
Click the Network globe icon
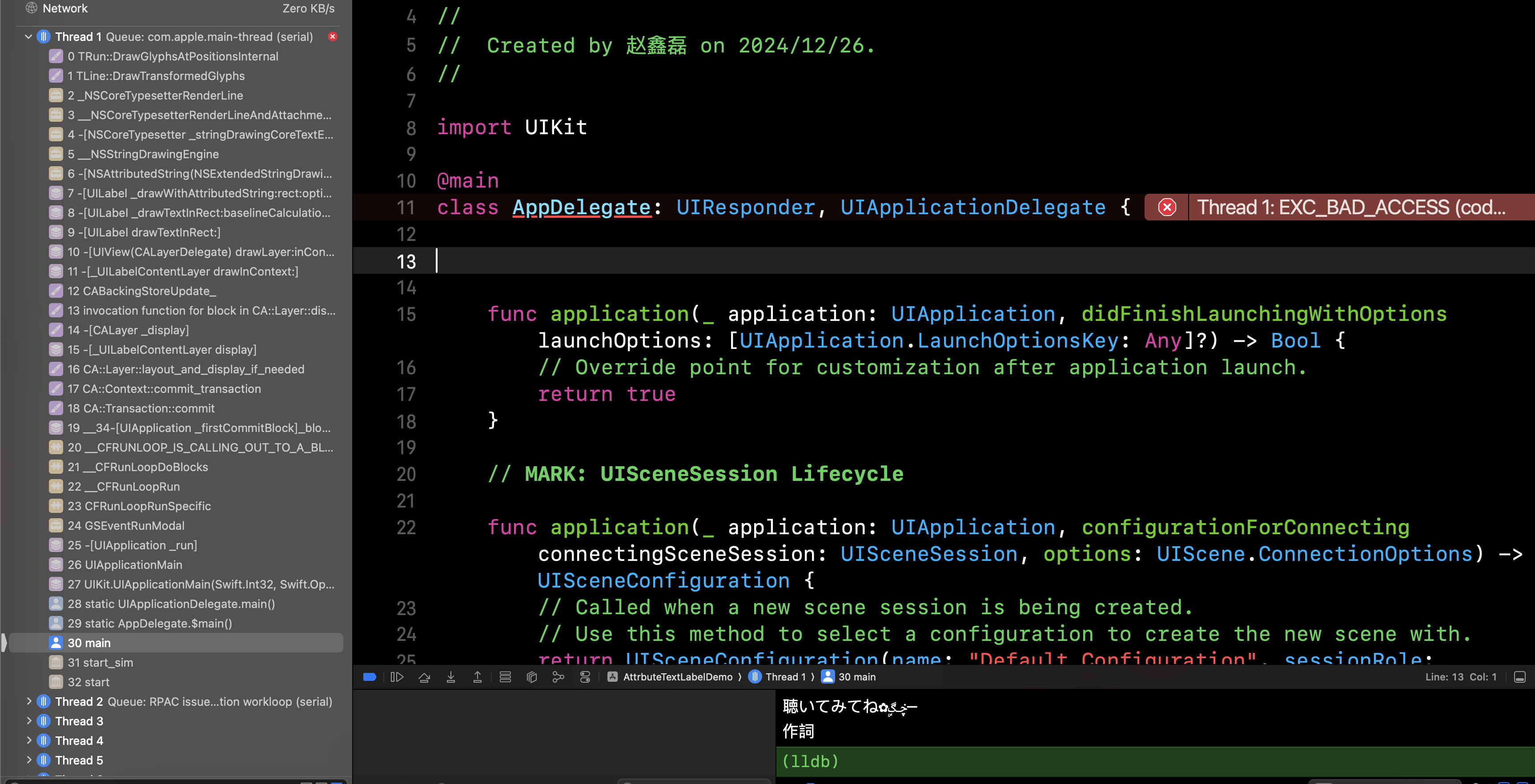coord(32,8)
